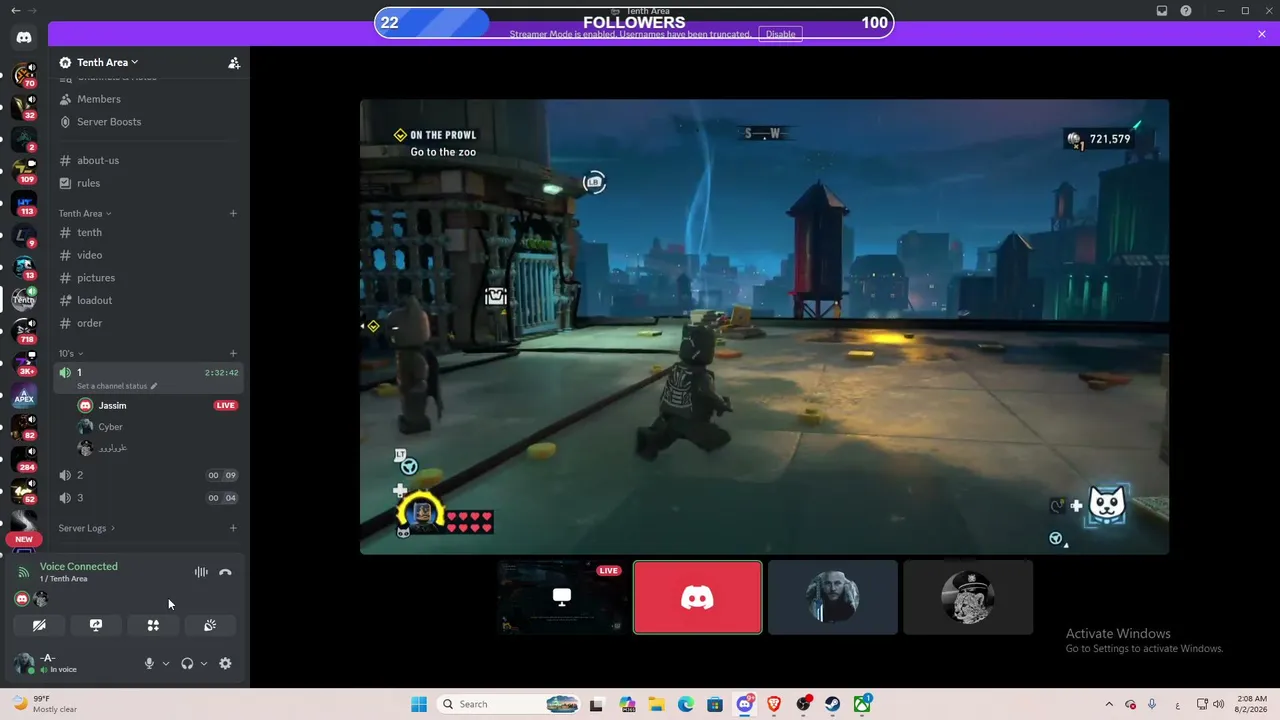
Task: Select the red Discord logo participant tile
Action: point(698,597)
